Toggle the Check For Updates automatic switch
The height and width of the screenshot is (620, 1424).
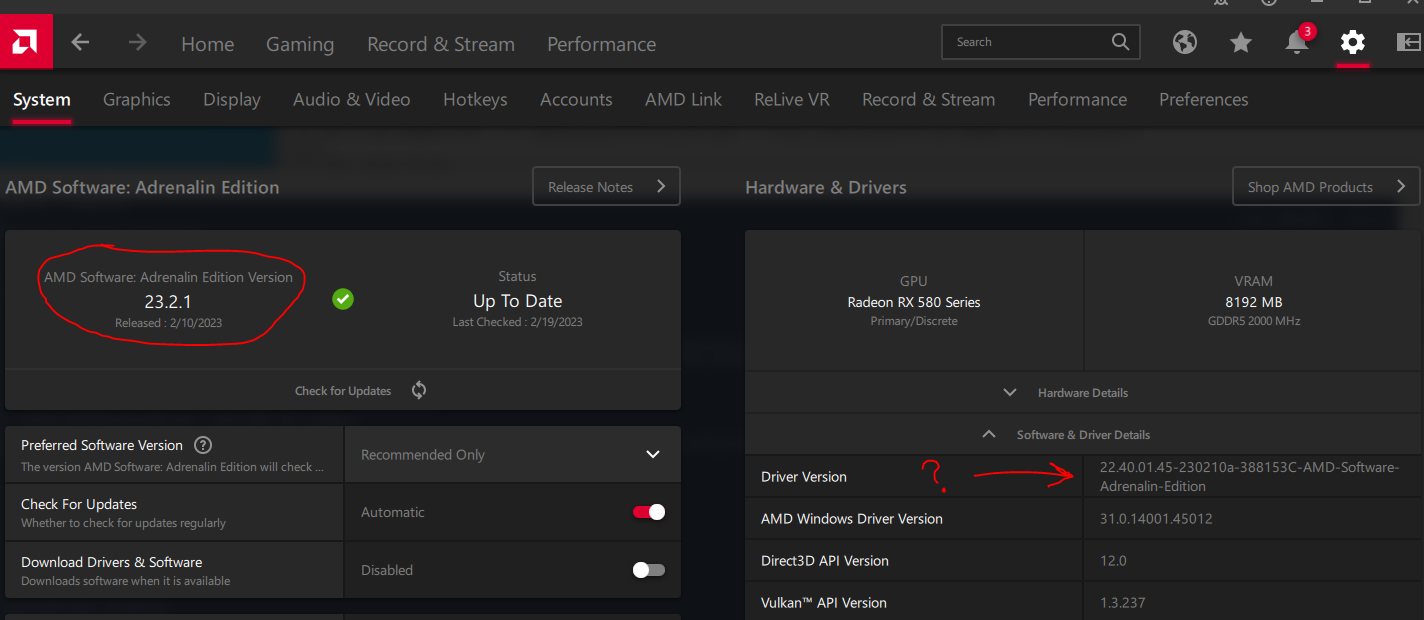[649, 512]
